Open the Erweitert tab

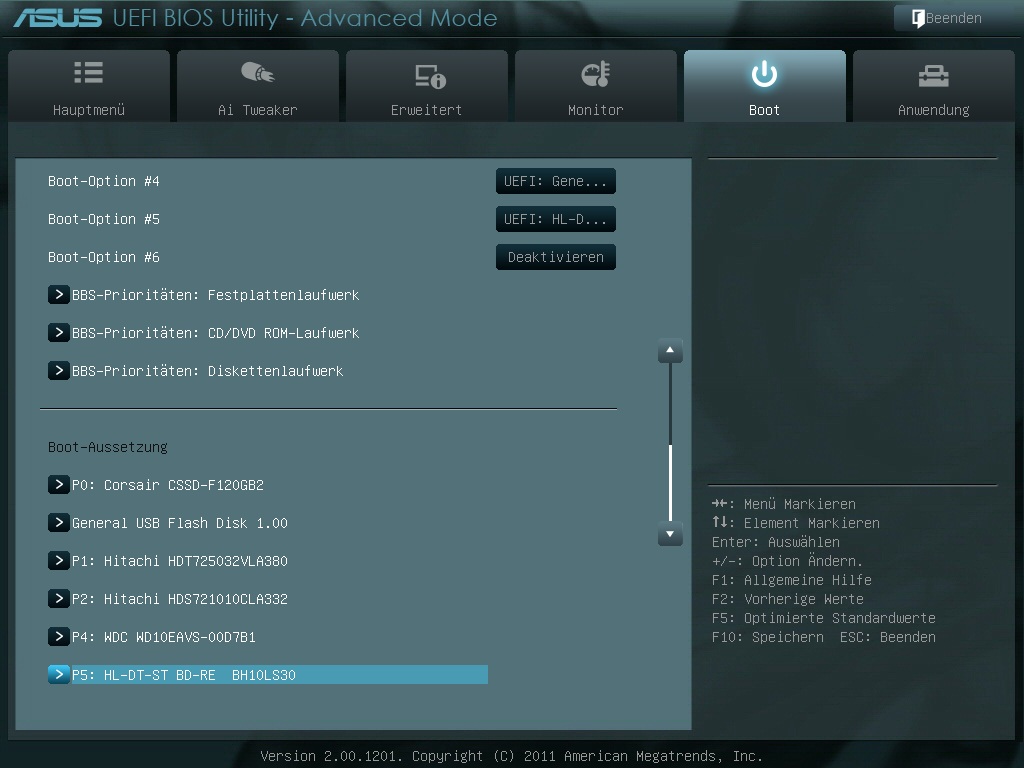coord(426,86)
